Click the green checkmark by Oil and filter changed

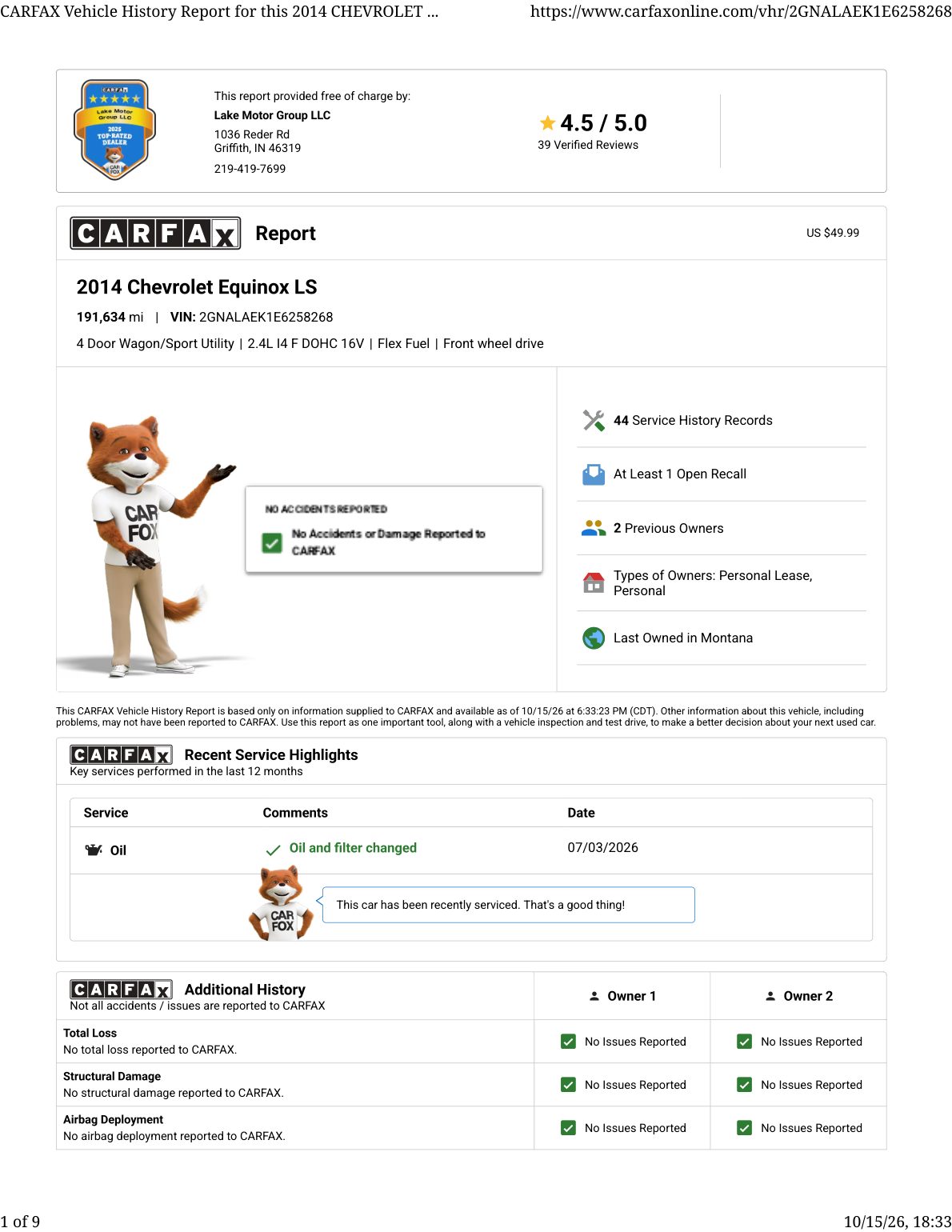tap(274, 850)
